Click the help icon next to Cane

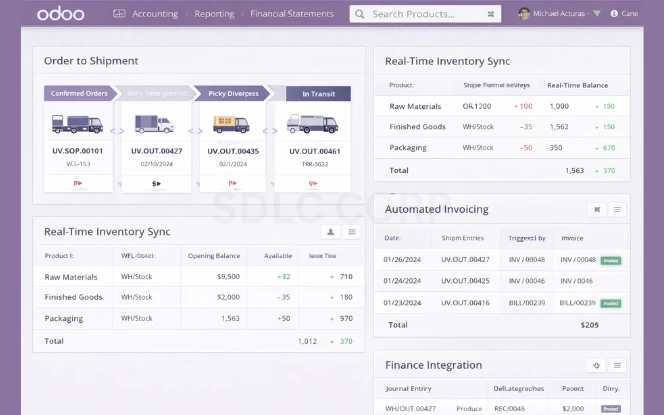pyautogui.click(x=614, y=14)
